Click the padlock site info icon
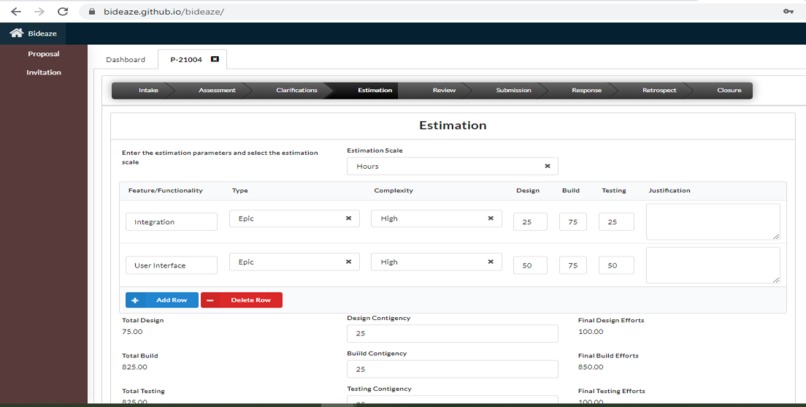The height and width of the screenshot is (407, 806). (92, 11)
